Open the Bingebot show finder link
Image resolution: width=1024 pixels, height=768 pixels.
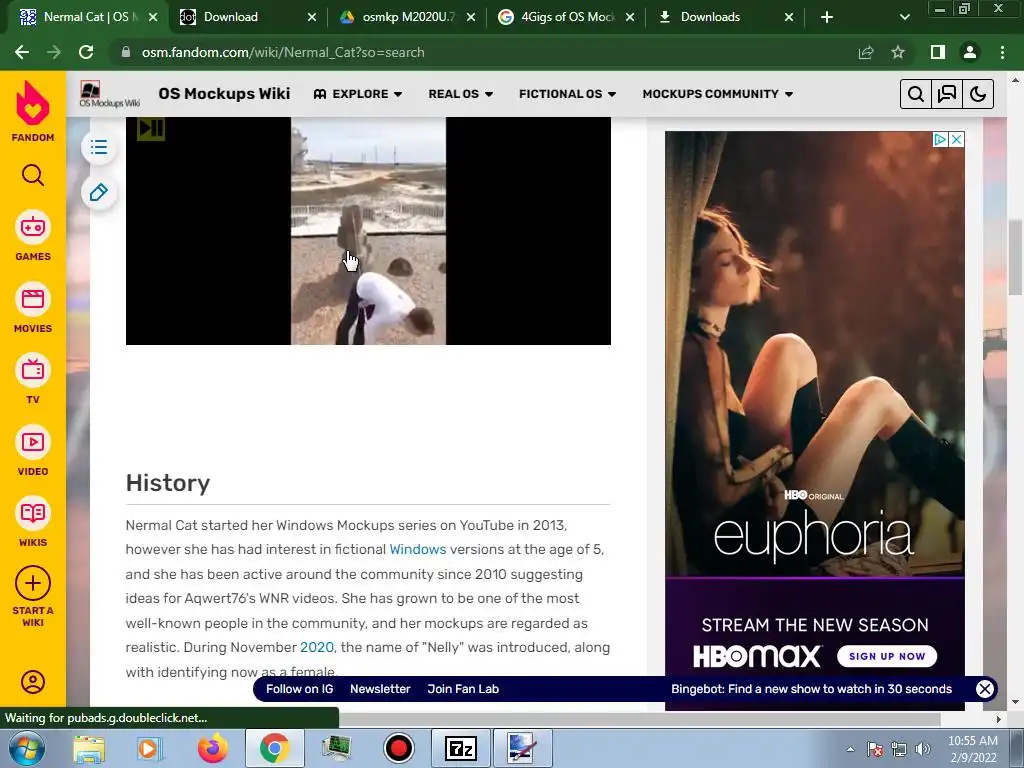(x=811, y=689)
